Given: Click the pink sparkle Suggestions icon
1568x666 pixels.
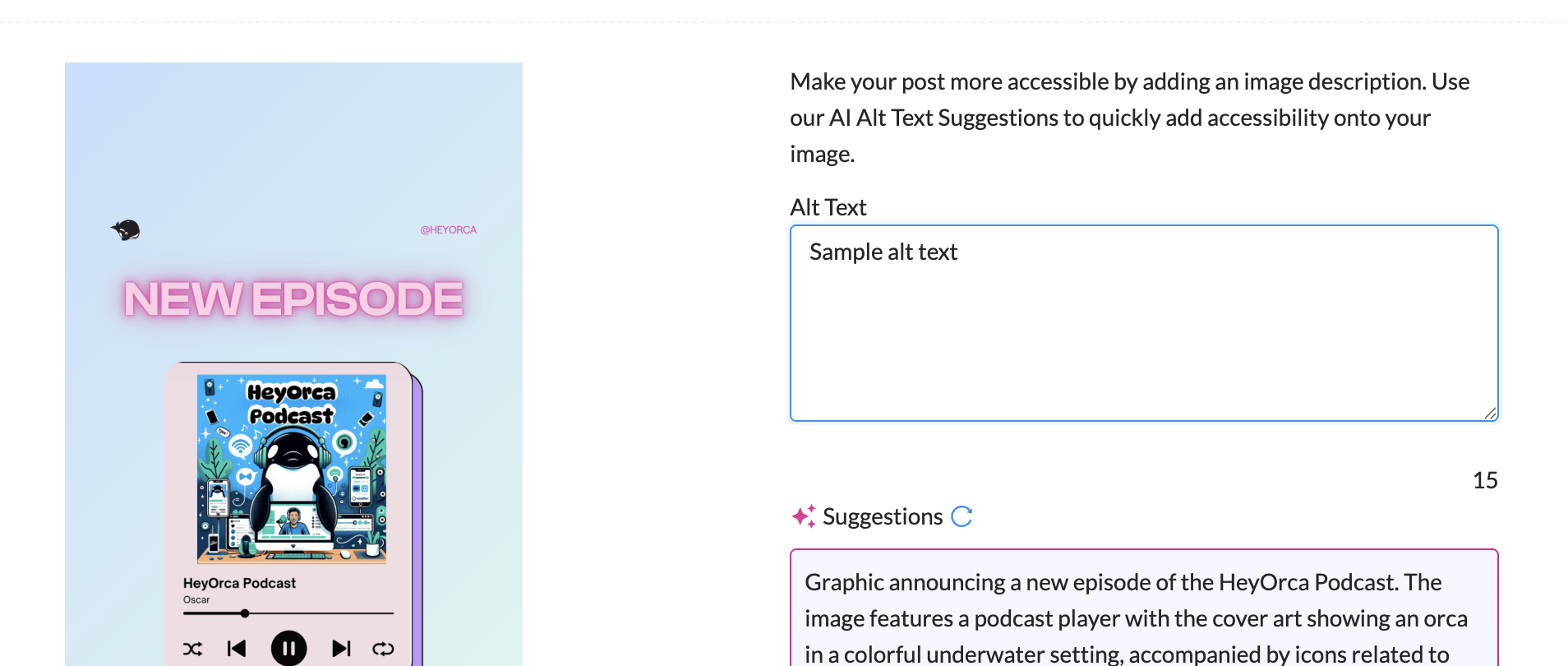Looking at the screenshot, I should click(804, 516).
